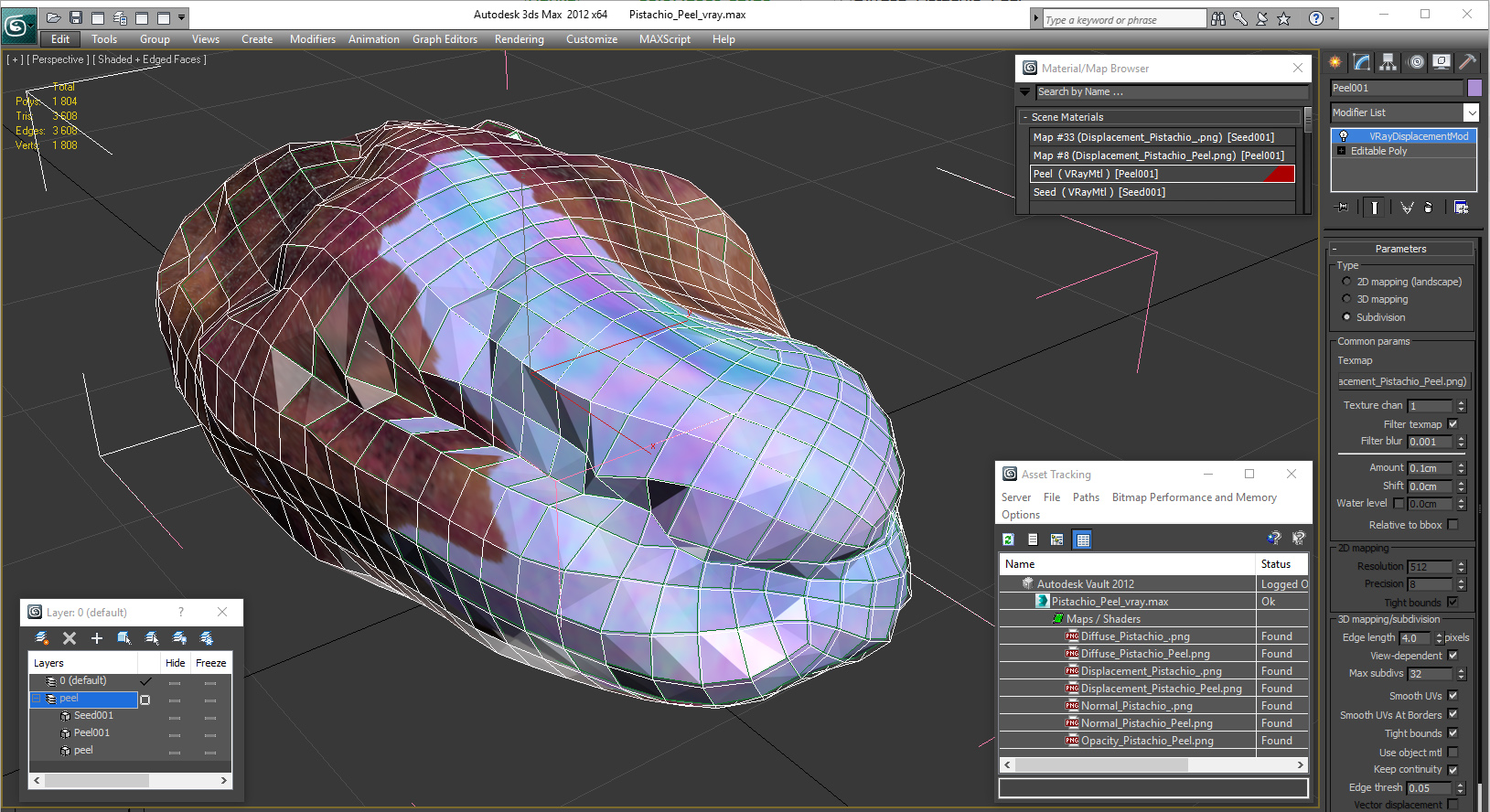Toggle Relative to bbox checkbox
Viewport: 1490px width, 812px height.
1452,525
